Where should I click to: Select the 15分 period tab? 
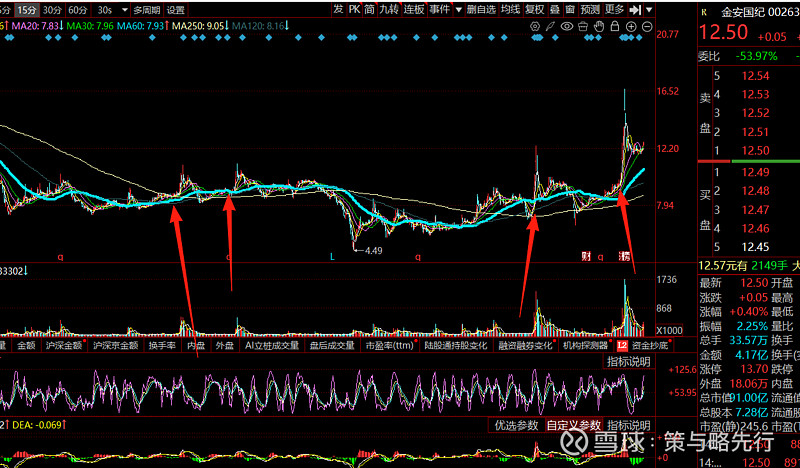point(27,10)
